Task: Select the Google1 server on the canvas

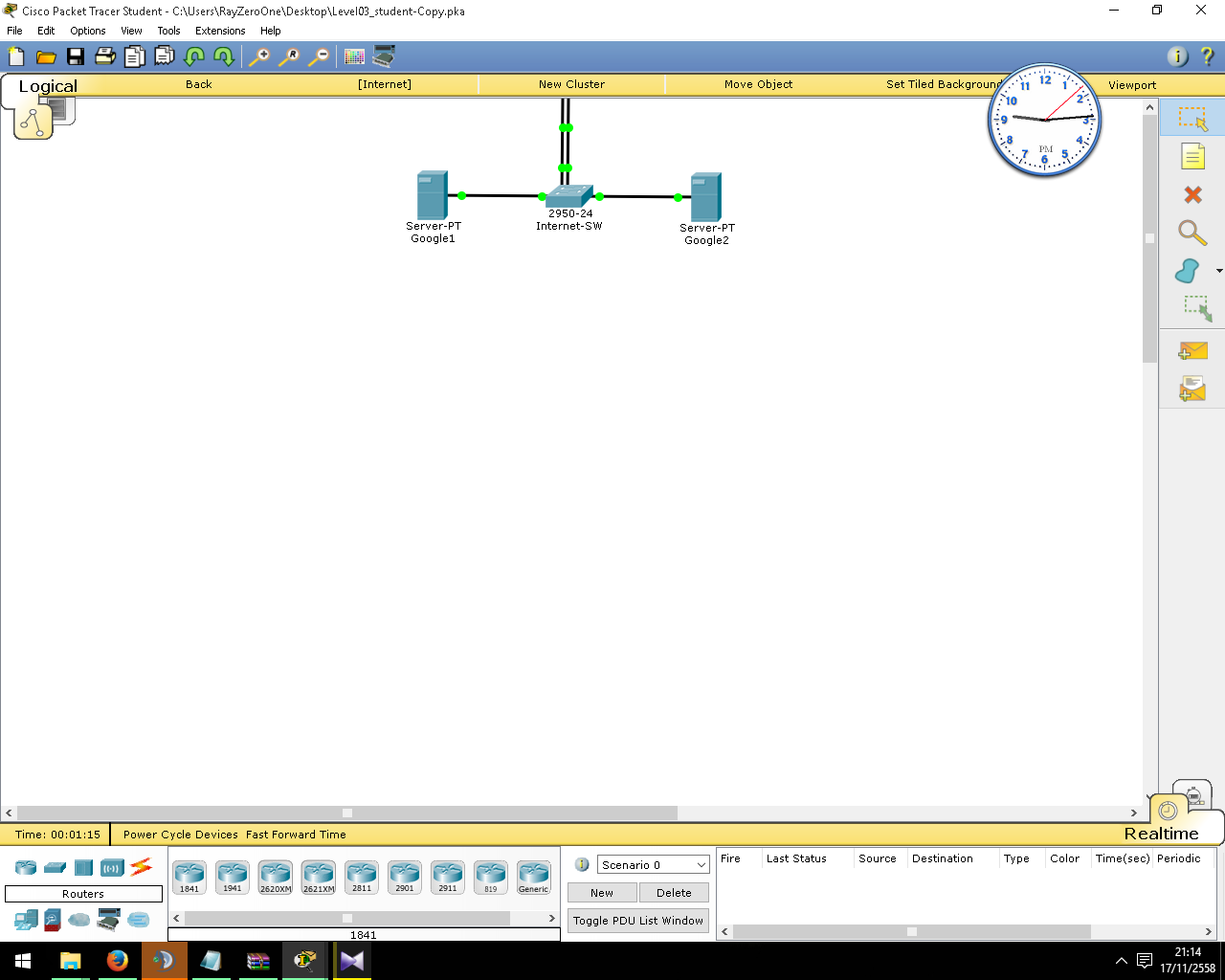Action: pyautogui.click(x=433, y=195)
